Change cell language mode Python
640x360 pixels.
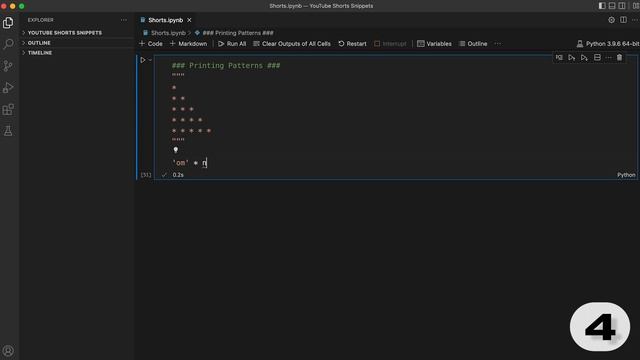[626, 175]
